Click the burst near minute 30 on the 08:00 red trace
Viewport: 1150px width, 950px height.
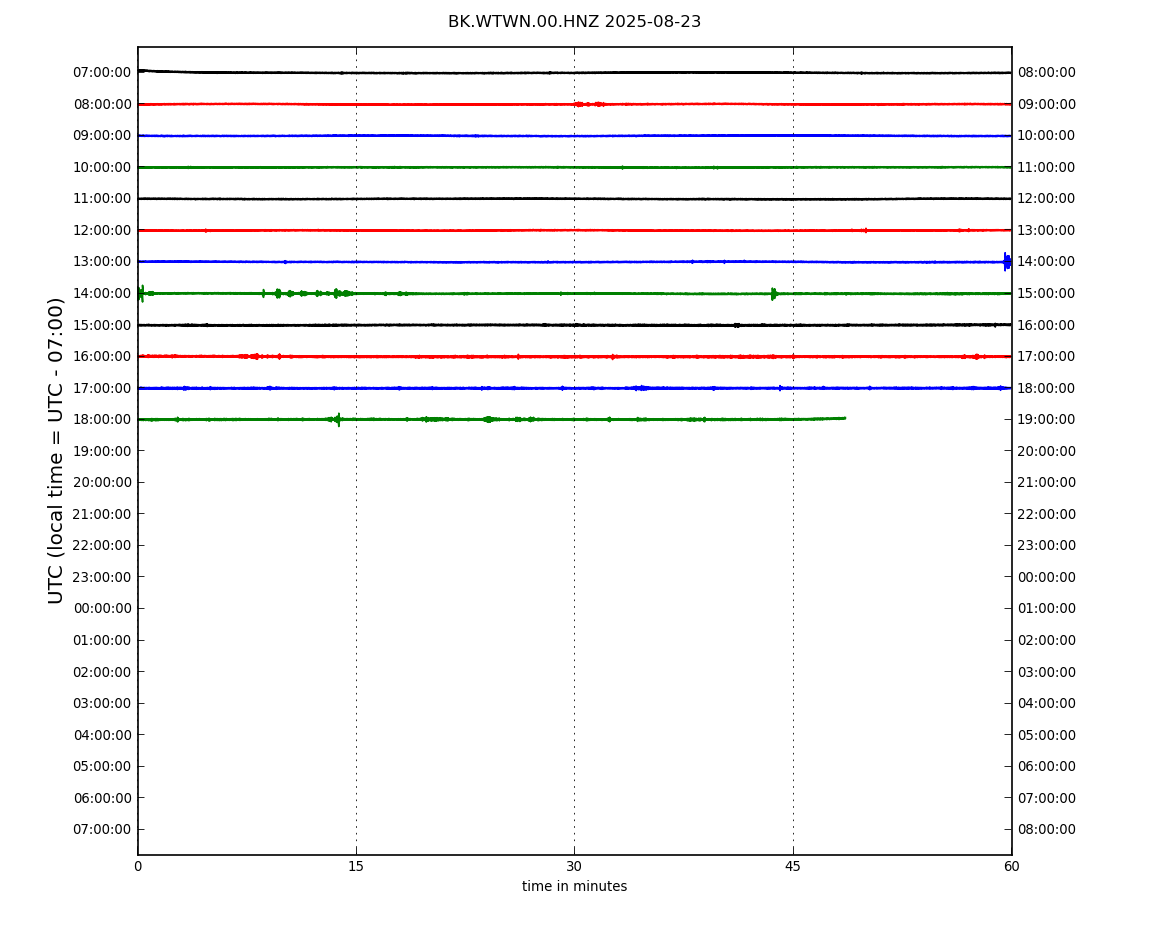tap(590, 104)
